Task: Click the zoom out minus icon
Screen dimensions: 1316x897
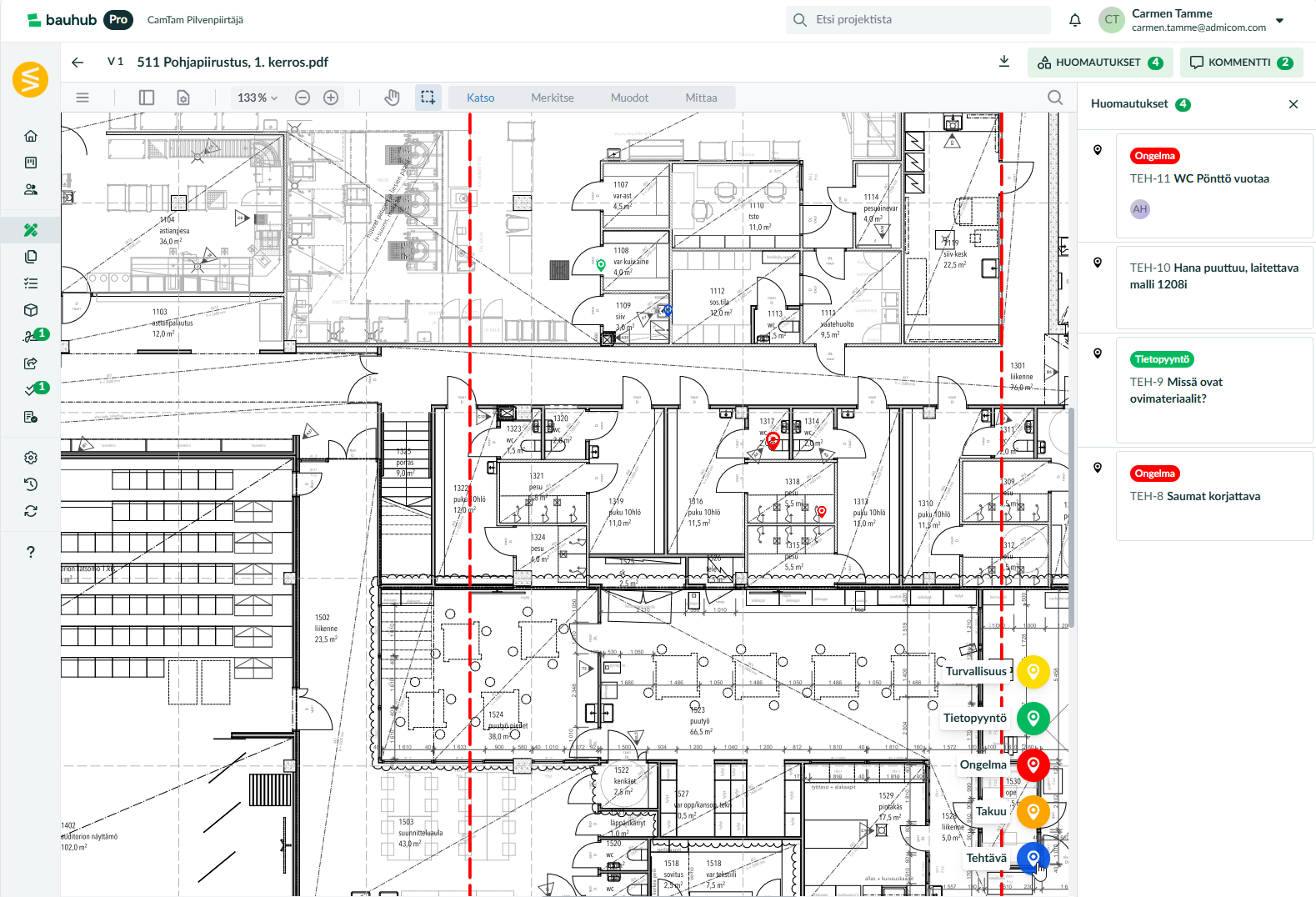Action: (x=303, y=98)
